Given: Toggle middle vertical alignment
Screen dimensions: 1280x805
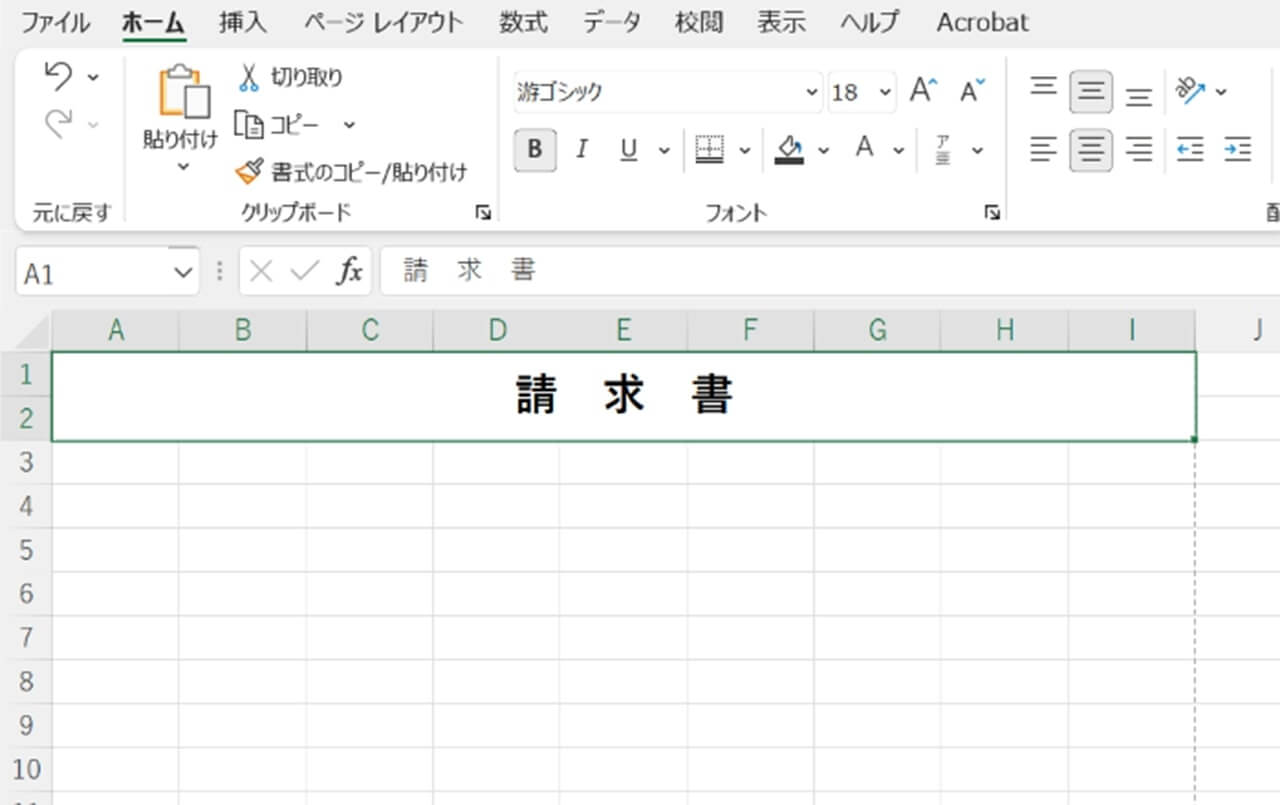Looking at the screenshot, I should pyautogui.click(x=1091, y=92).
